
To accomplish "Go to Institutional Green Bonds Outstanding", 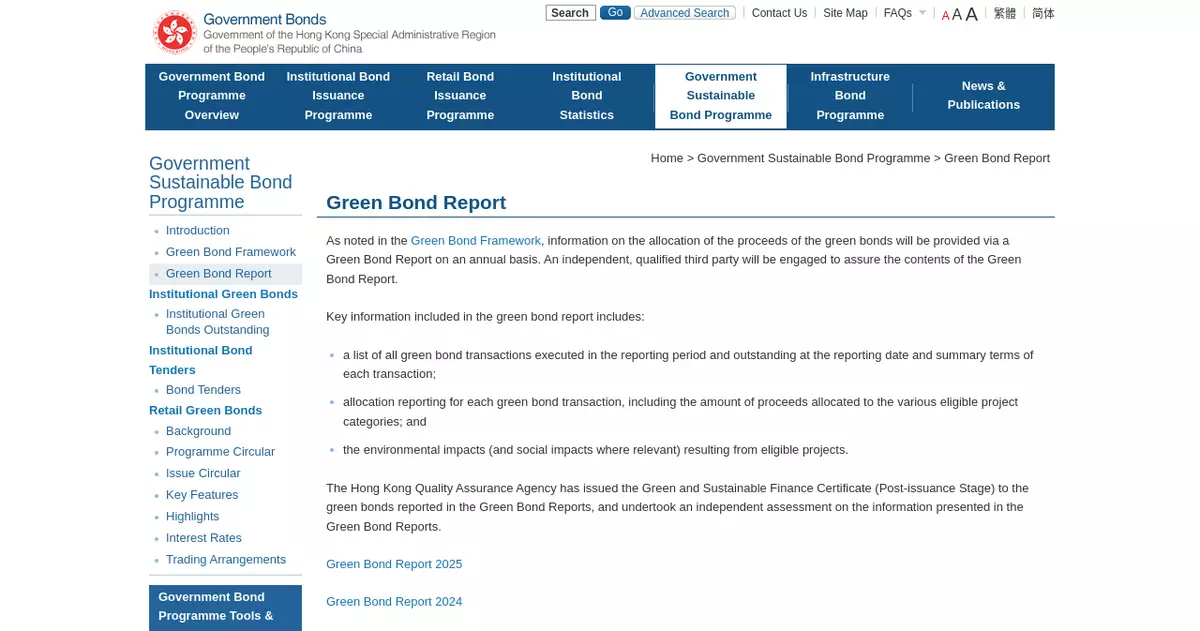I will 216,322.
